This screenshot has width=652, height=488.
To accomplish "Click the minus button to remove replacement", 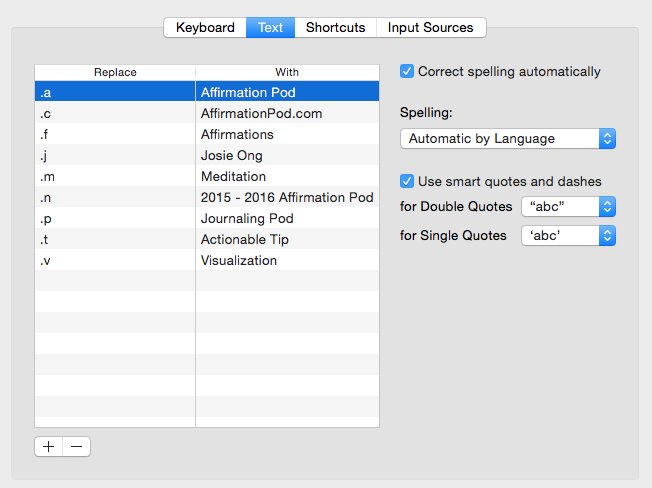I will pos(77,446).
